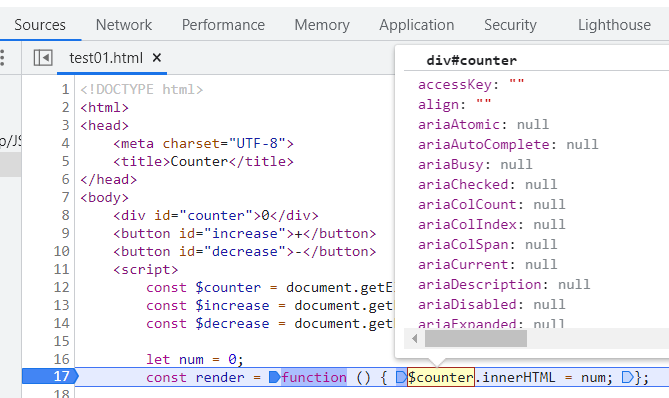This screenshot has height=398, width=669.
Task: Switch to the Memory tab
Action: [x=322, y=25]
